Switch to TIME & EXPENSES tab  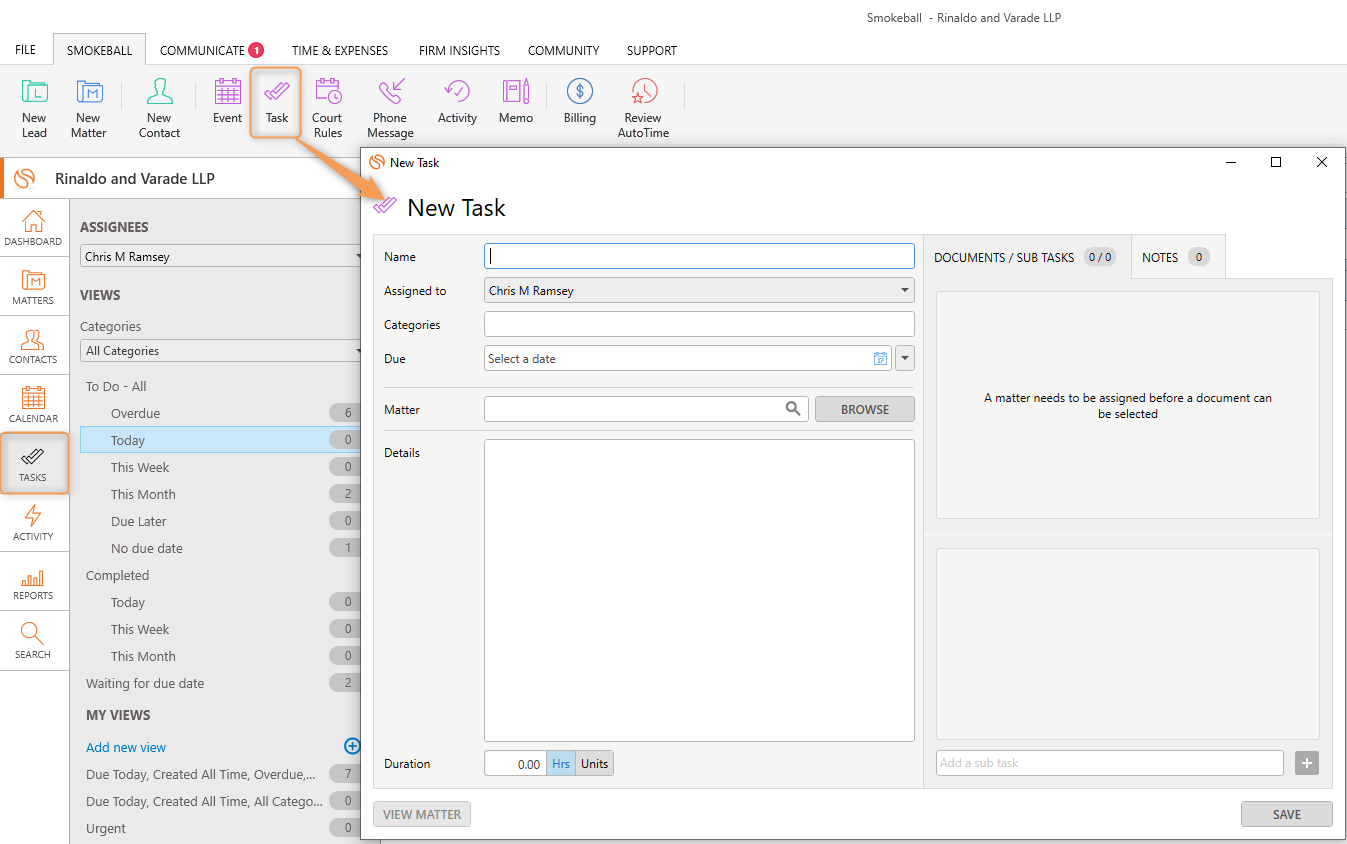point(340,50)
